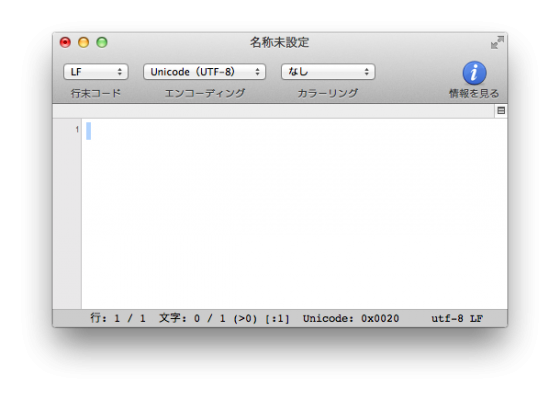This screenshot has height=400, width=560.
Task: Open the なし coloring dropdown
Action: tap(328, 72)
